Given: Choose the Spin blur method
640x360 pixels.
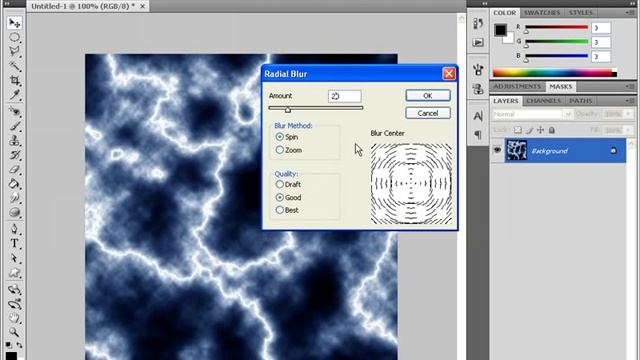Looking at the screenshot, I should [280, 137].
